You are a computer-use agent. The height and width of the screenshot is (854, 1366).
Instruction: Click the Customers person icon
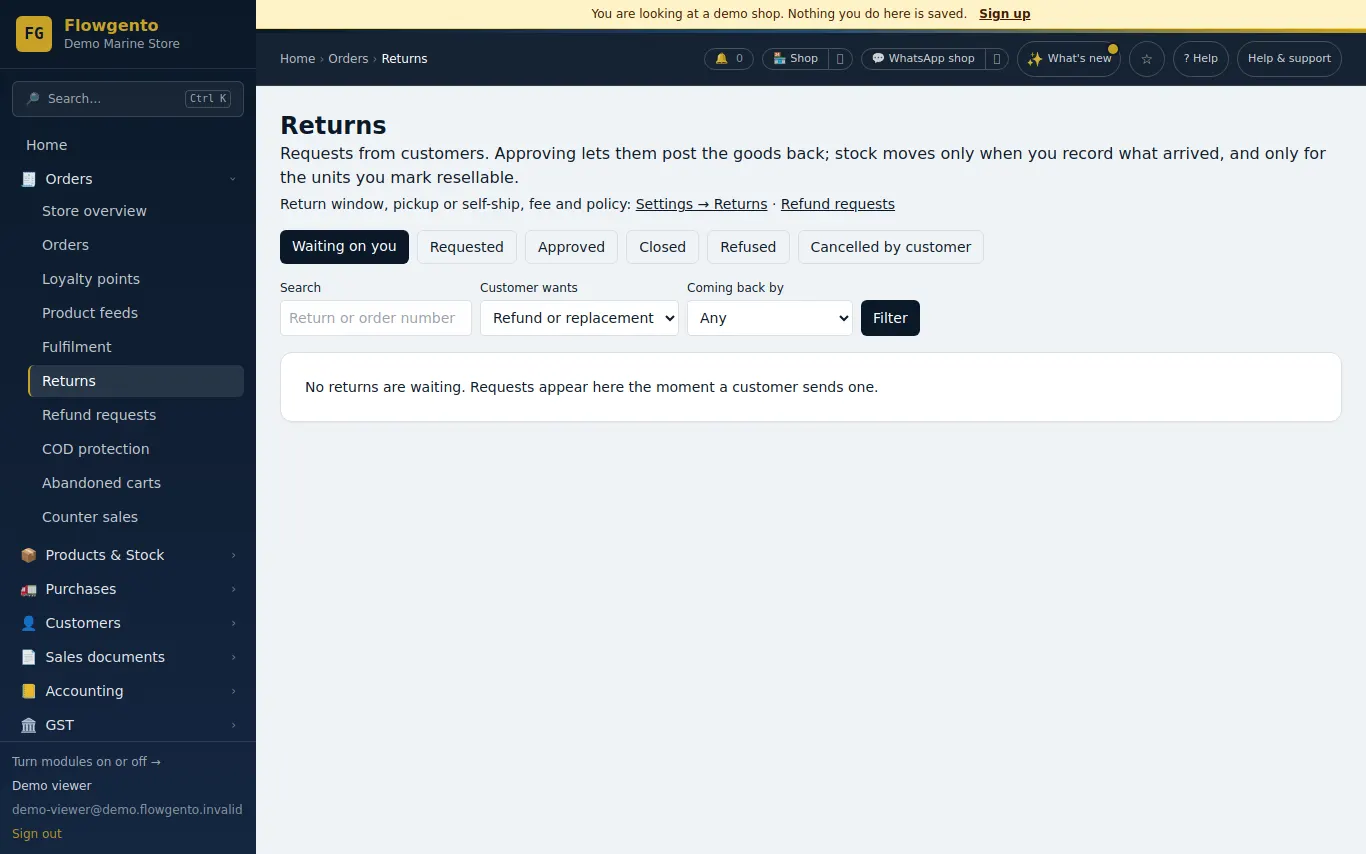pyautogui.click(x=28, y=623)
